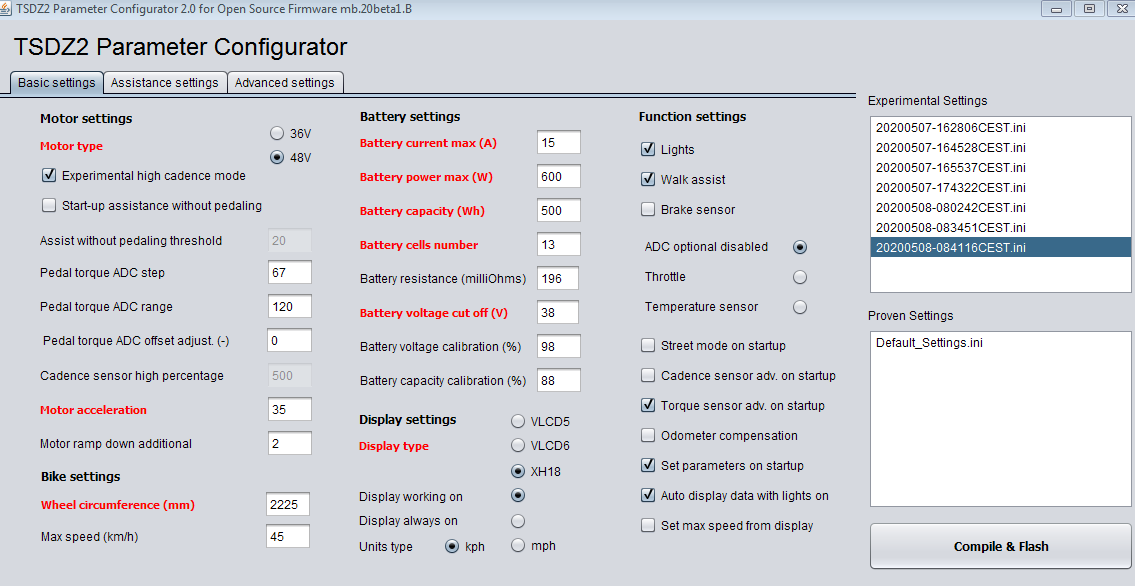Select the 20200507-164528CEST.ini file

pos(1000,148)
